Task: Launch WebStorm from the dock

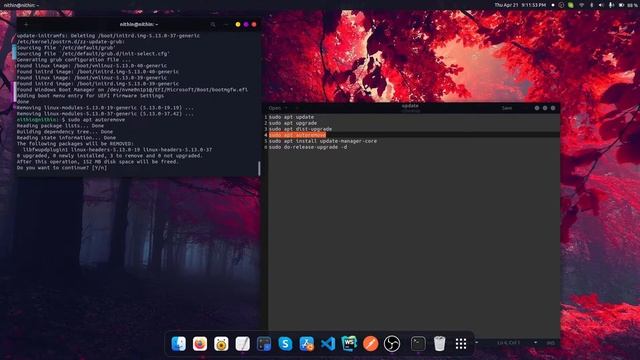Action: (x=349, y=344)
